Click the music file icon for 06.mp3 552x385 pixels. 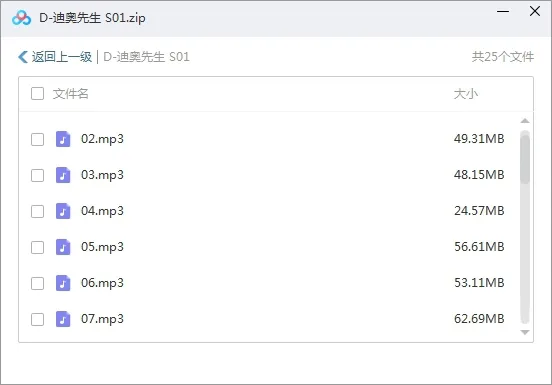click(63, 283)
